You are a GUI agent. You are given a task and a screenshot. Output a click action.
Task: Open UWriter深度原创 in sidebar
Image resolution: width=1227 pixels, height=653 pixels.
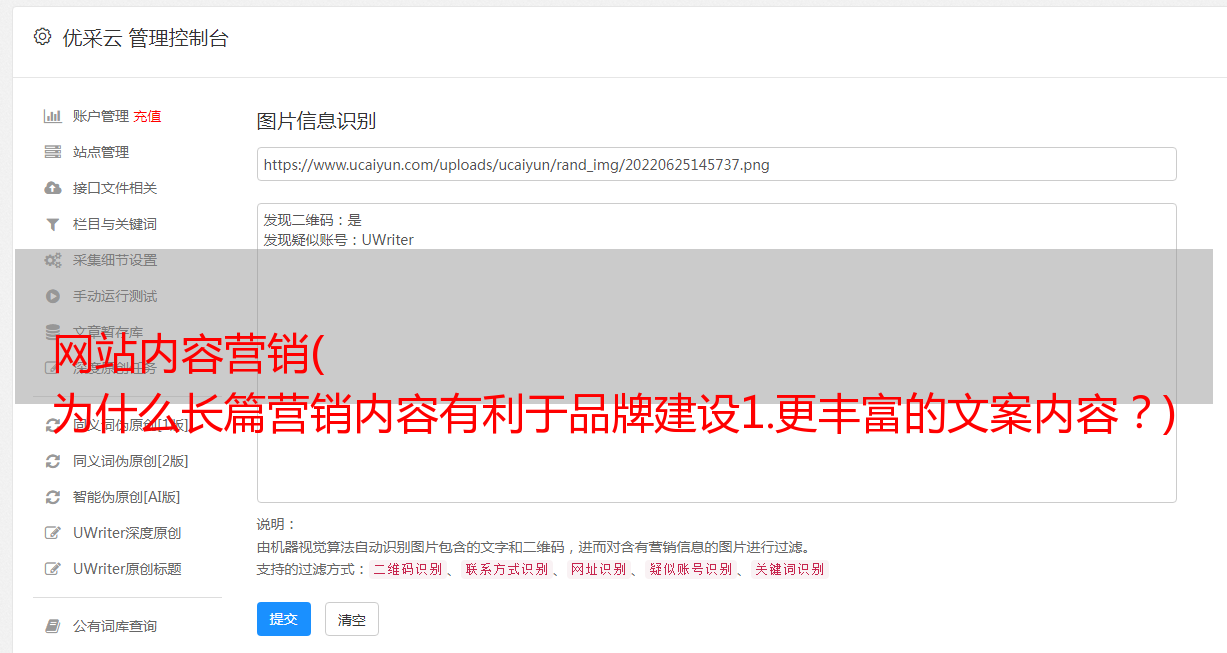pos(127,533)
